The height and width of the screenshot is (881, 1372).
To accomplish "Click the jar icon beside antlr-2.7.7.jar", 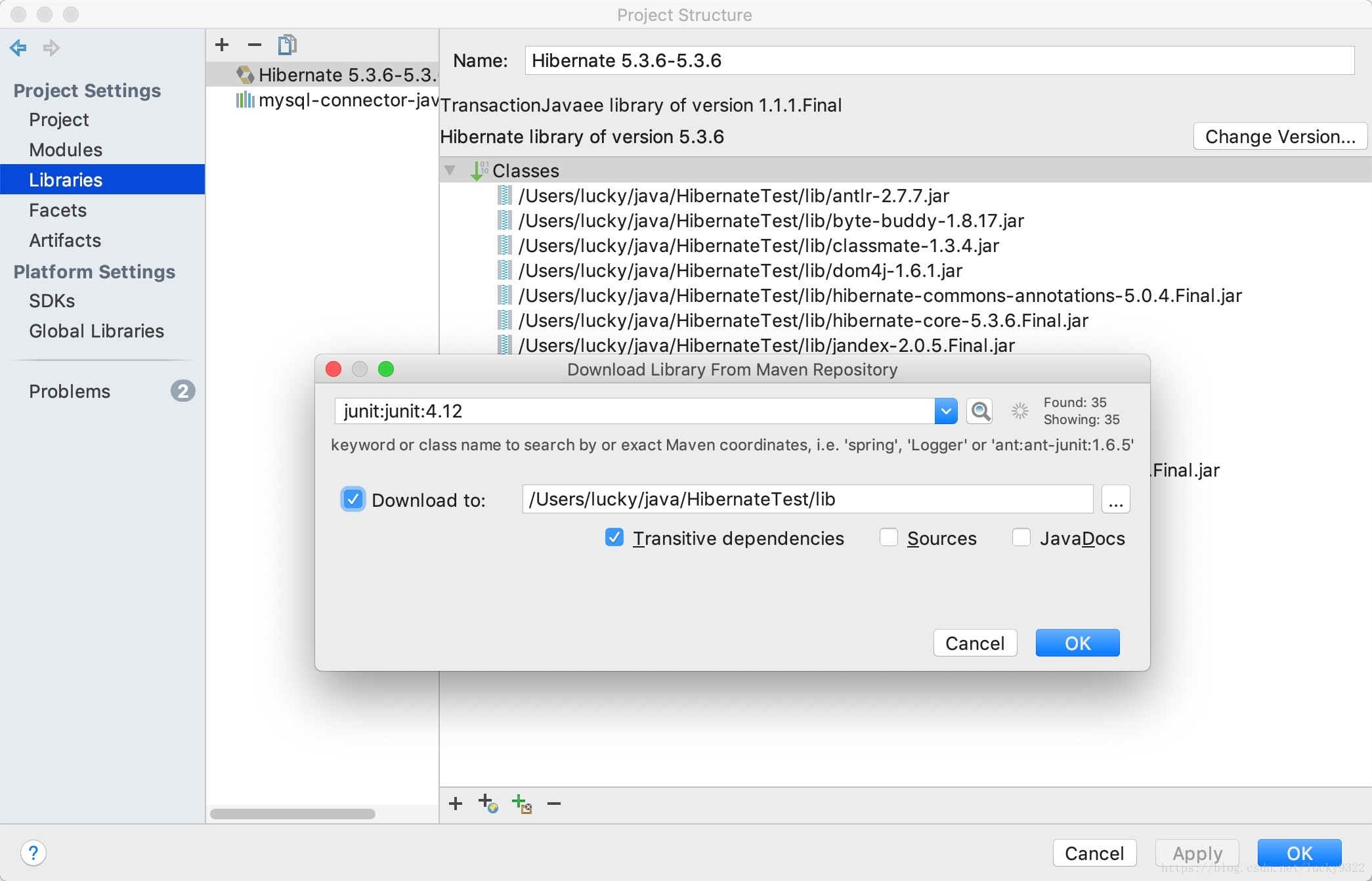I will pos(504,195).
